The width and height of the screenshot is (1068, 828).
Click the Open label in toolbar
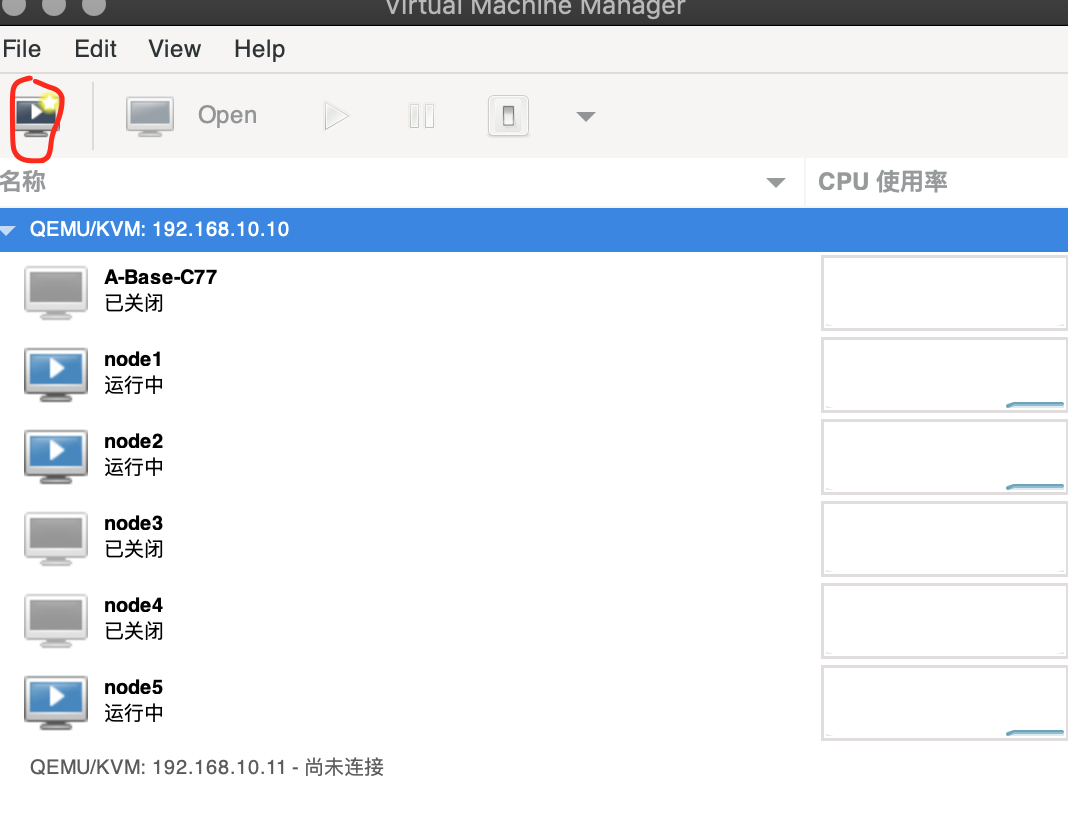click(x=227, y=115)
